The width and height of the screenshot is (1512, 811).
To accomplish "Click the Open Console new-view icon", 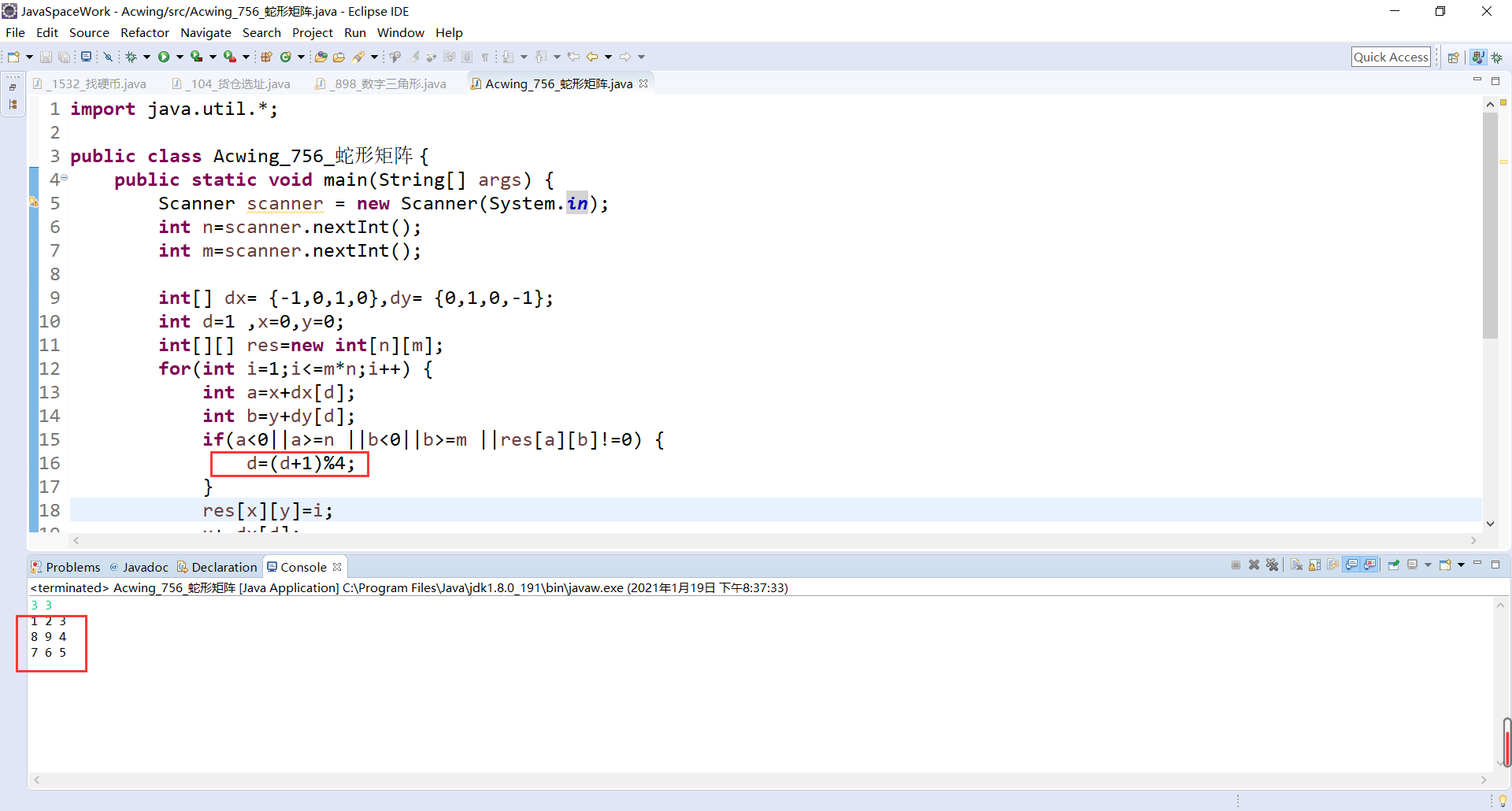I will (1445, 565).
